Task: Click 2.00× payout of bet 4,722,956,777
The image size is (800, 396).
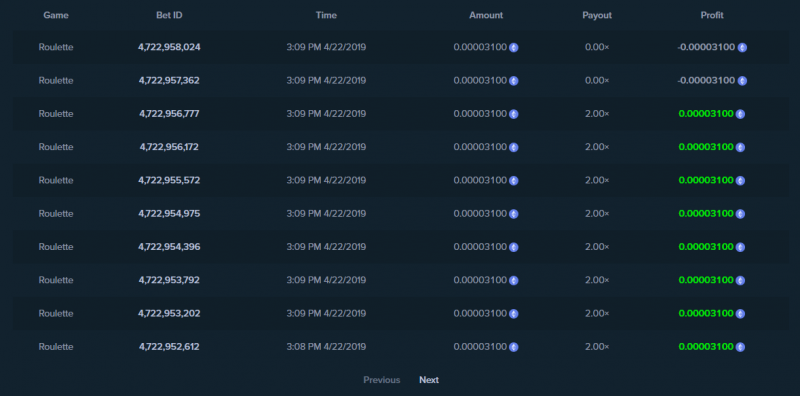Action: click(597, 113)
